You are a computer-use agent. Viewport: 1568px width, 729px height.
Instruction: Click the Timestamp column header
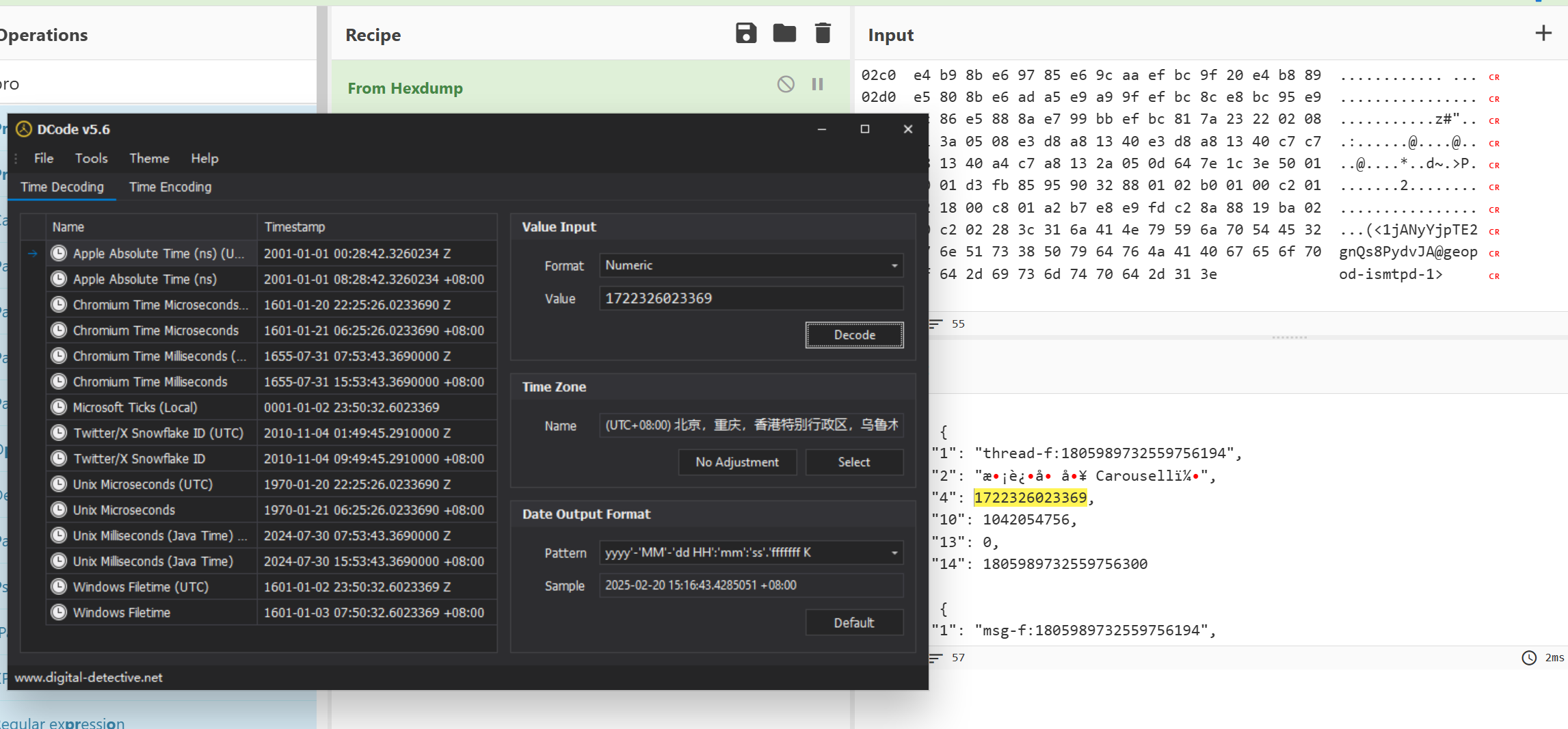point(377,227)
